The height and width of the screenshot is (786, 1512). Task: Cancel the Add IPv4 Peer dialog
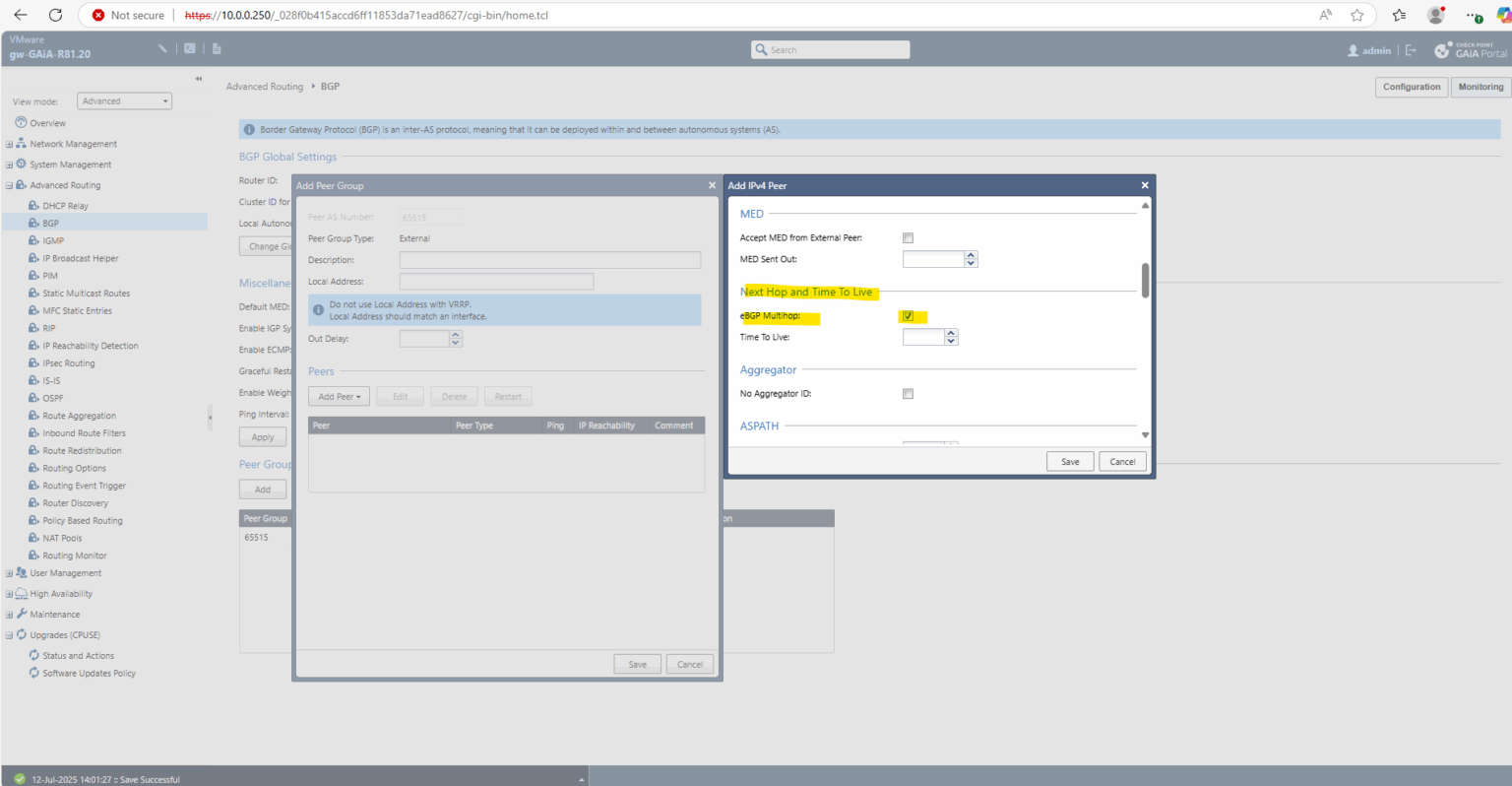coord(1122,462)
